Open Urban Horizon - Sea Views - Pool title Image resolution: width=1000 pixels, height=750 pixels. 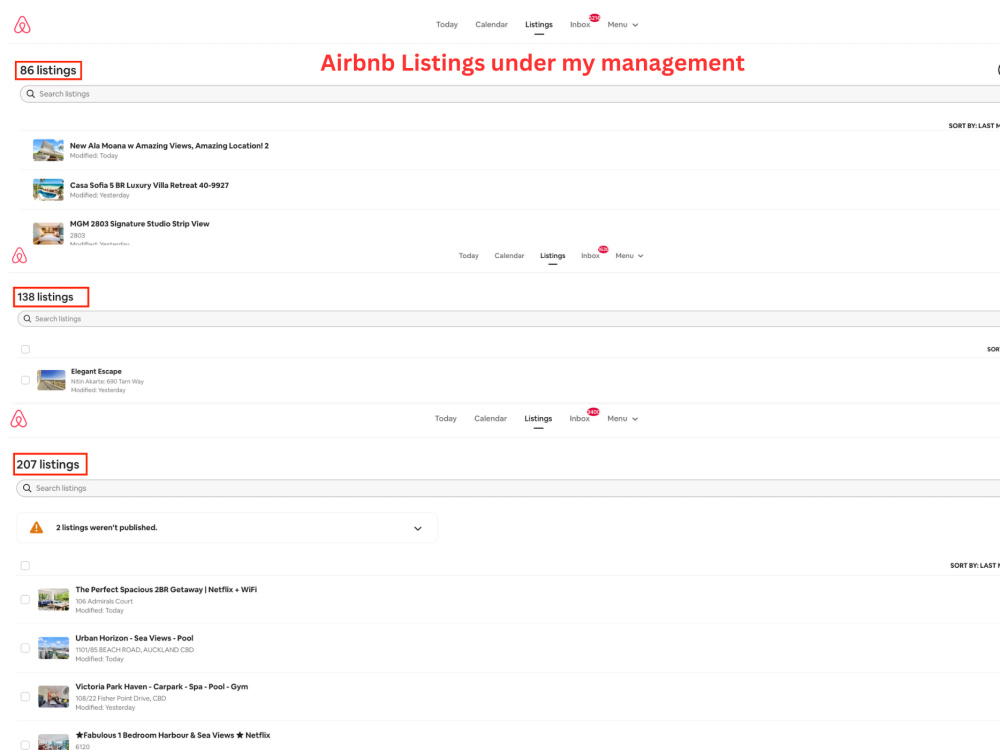click(135, 638)
